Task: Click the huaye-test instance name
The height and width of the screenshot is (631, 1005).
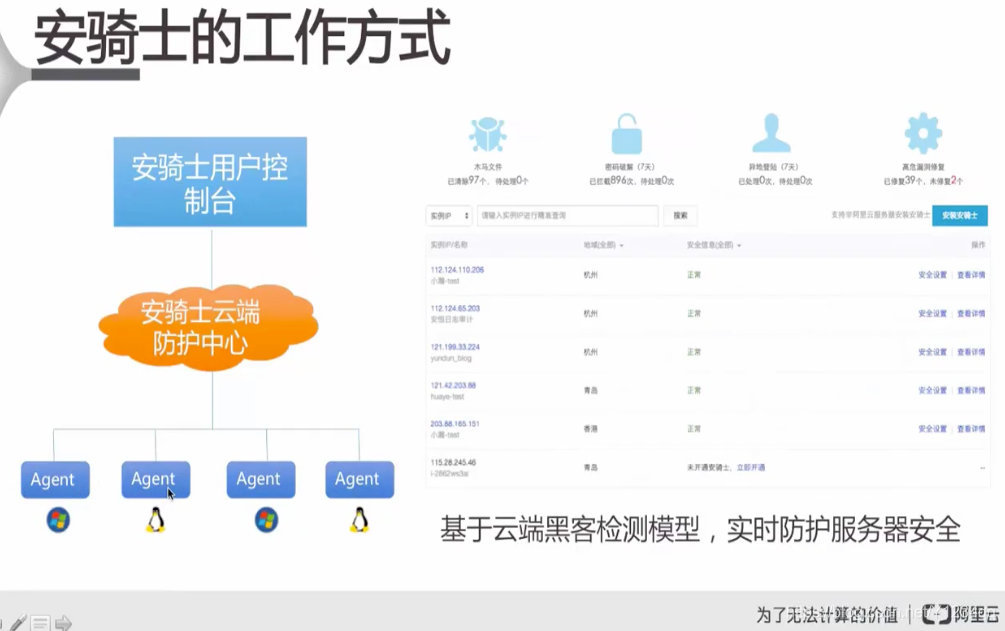Action: (447, 397)
